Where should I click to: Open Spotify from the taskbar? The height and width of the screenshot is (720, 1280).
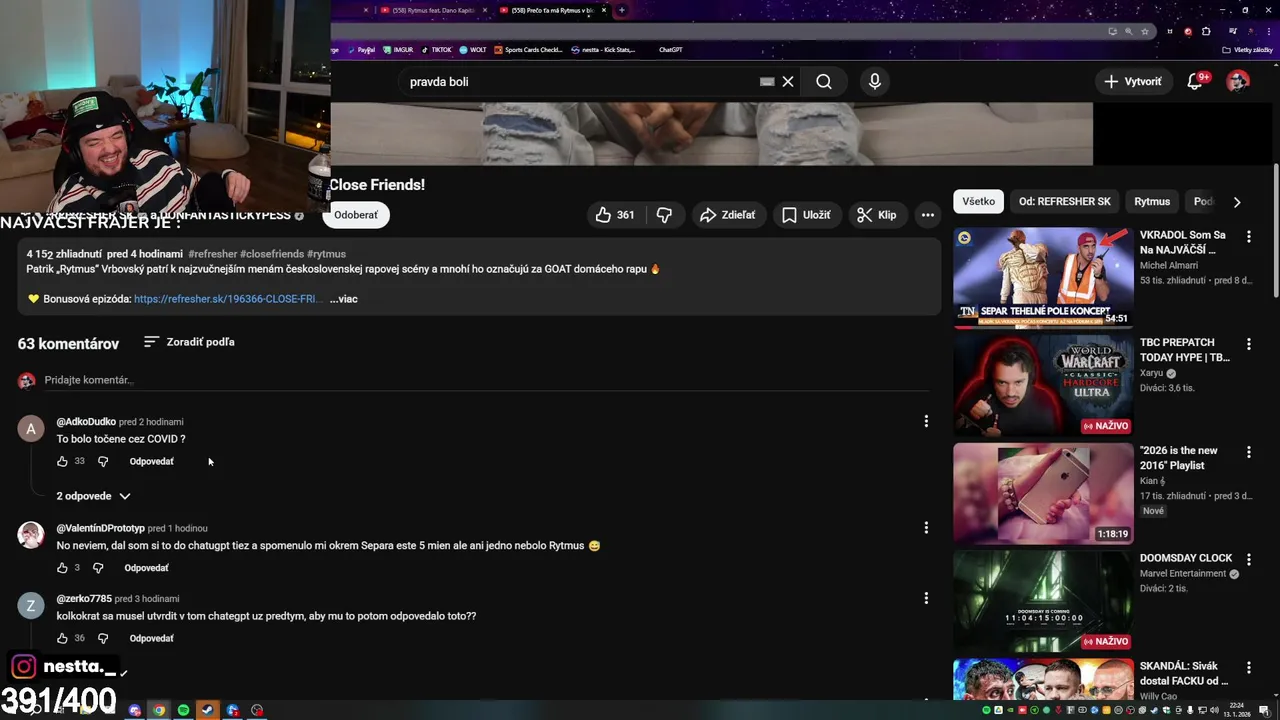point(183,710)
